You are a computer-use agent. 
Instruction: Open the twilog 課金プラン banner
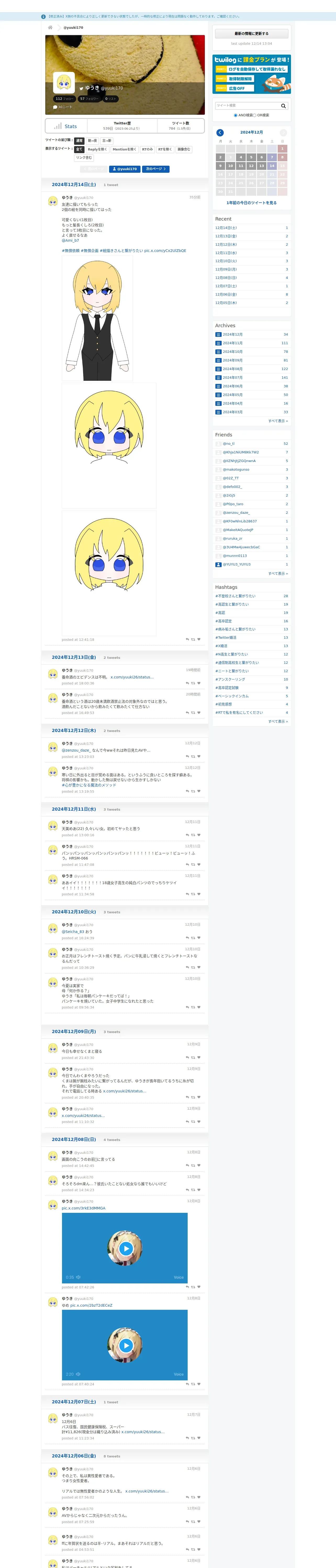tap(251, 74)
